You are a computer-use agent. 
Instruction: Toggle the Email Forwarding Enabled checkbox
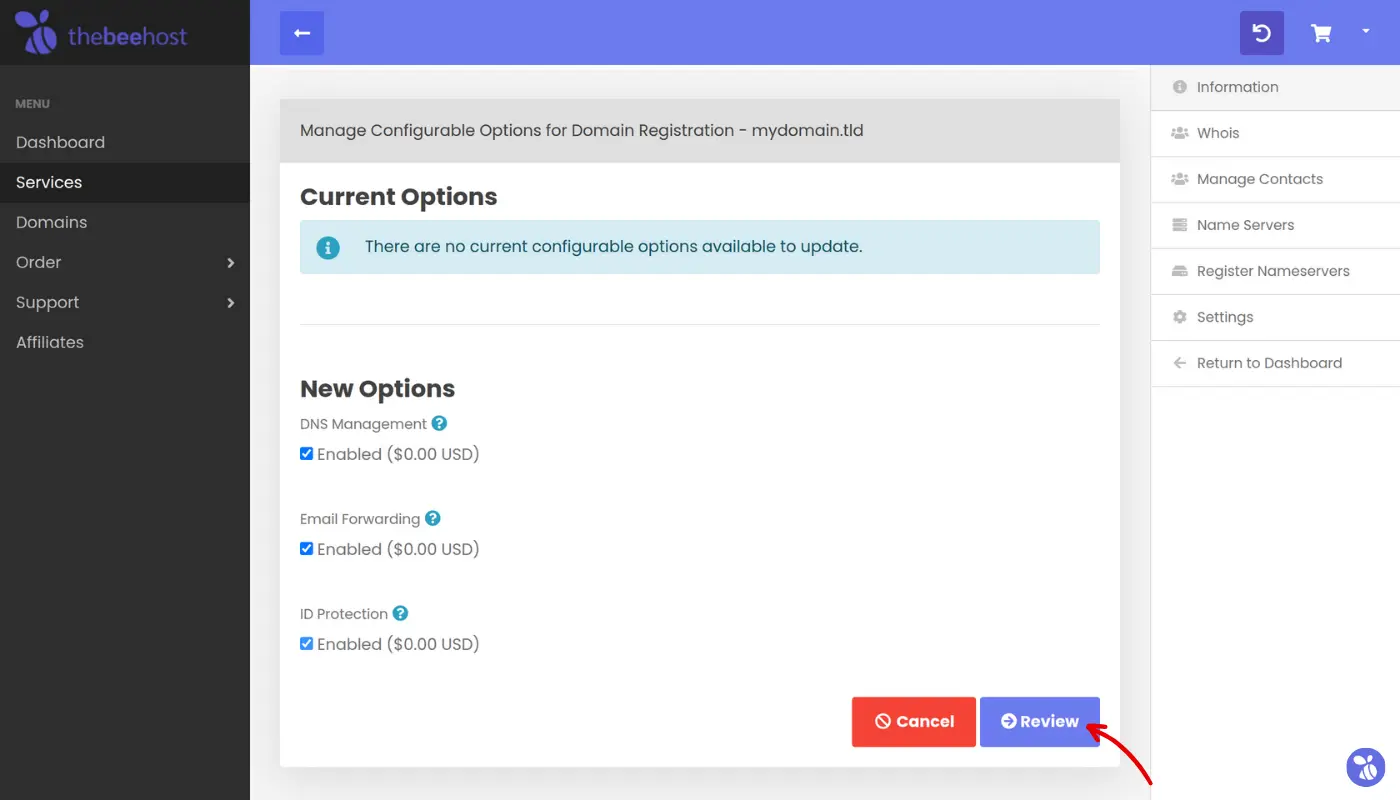[x=307, y=549]
